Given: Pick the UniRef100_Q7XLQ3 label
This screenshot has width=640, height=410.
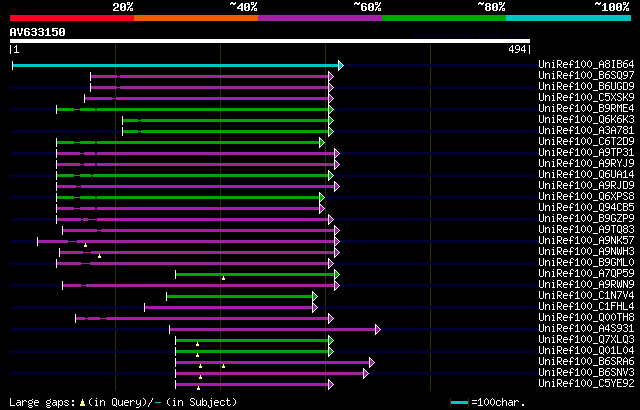Looking at the screenshot, I should (x=586, y=340).
